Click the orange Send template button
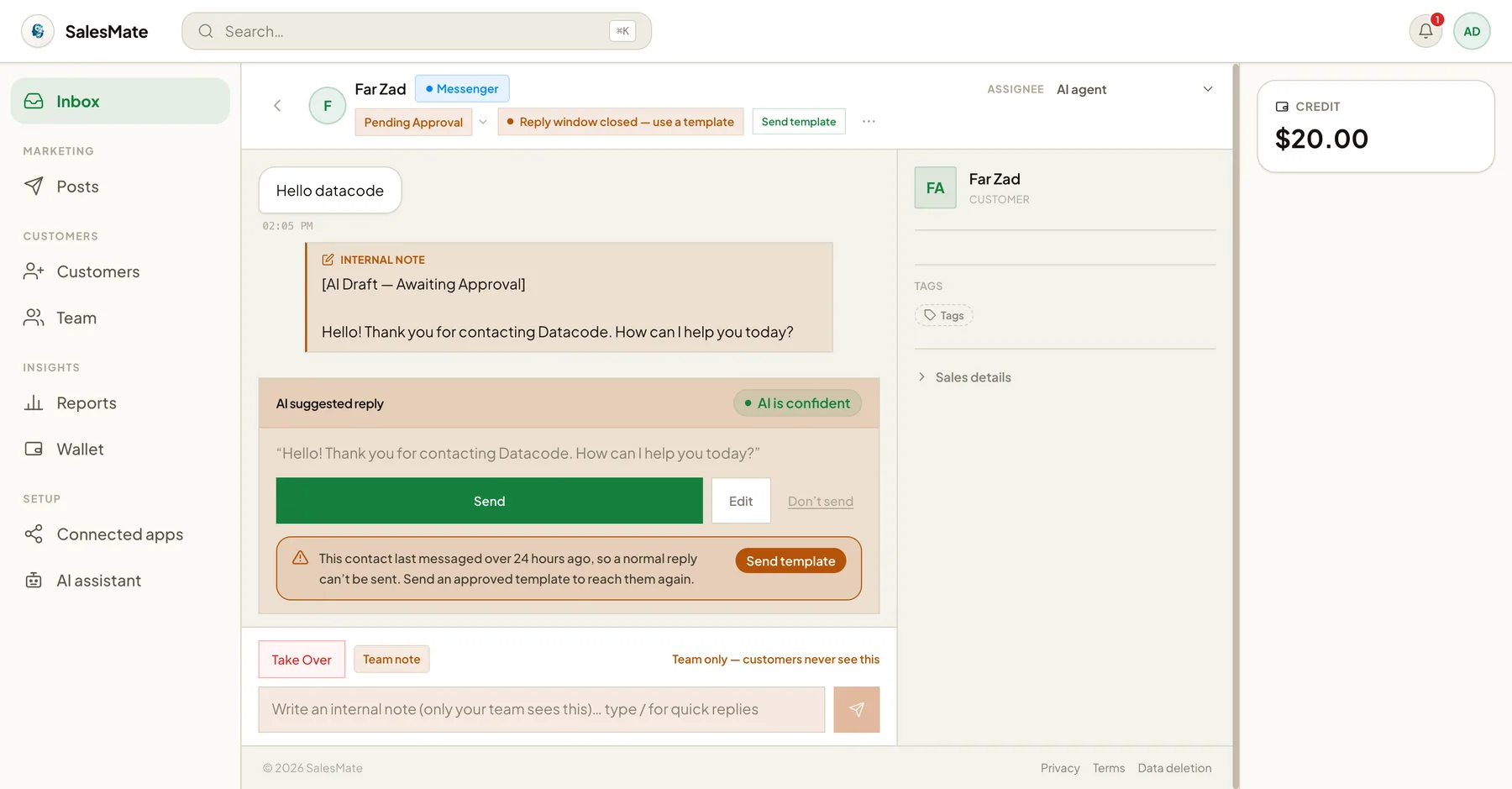The image size is (1512, 789). (790, 560)
